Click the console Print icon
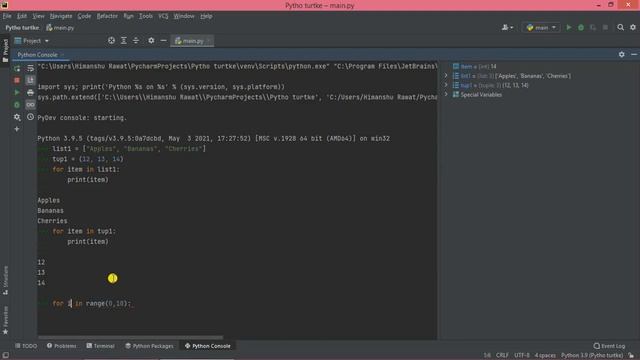The height and width of the screenshot is (360, 640). coord(30,93)
